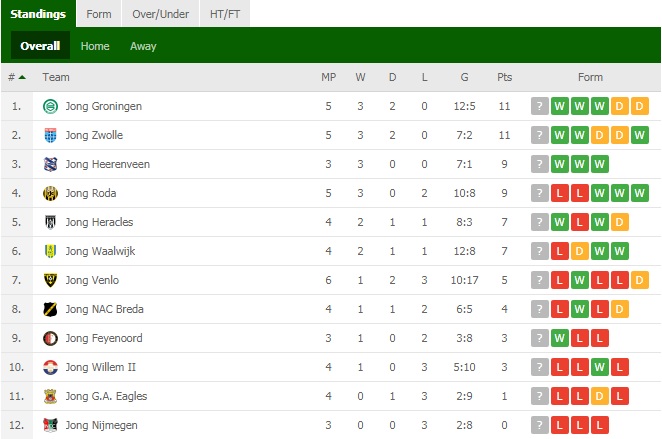
Task: Show Away standings
Action: pyautogui.click(x=143, y=46)
